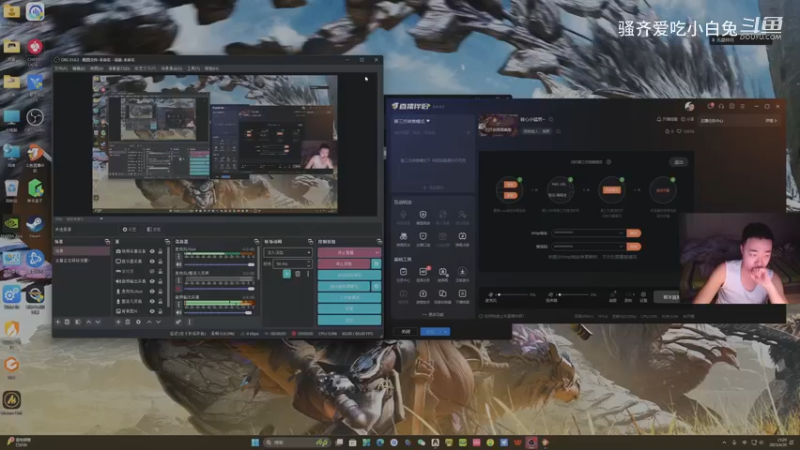Click exit button at bottom of OBS Controls
The height and width of the screenshot is (450, 800).
[x=349, y=320]
